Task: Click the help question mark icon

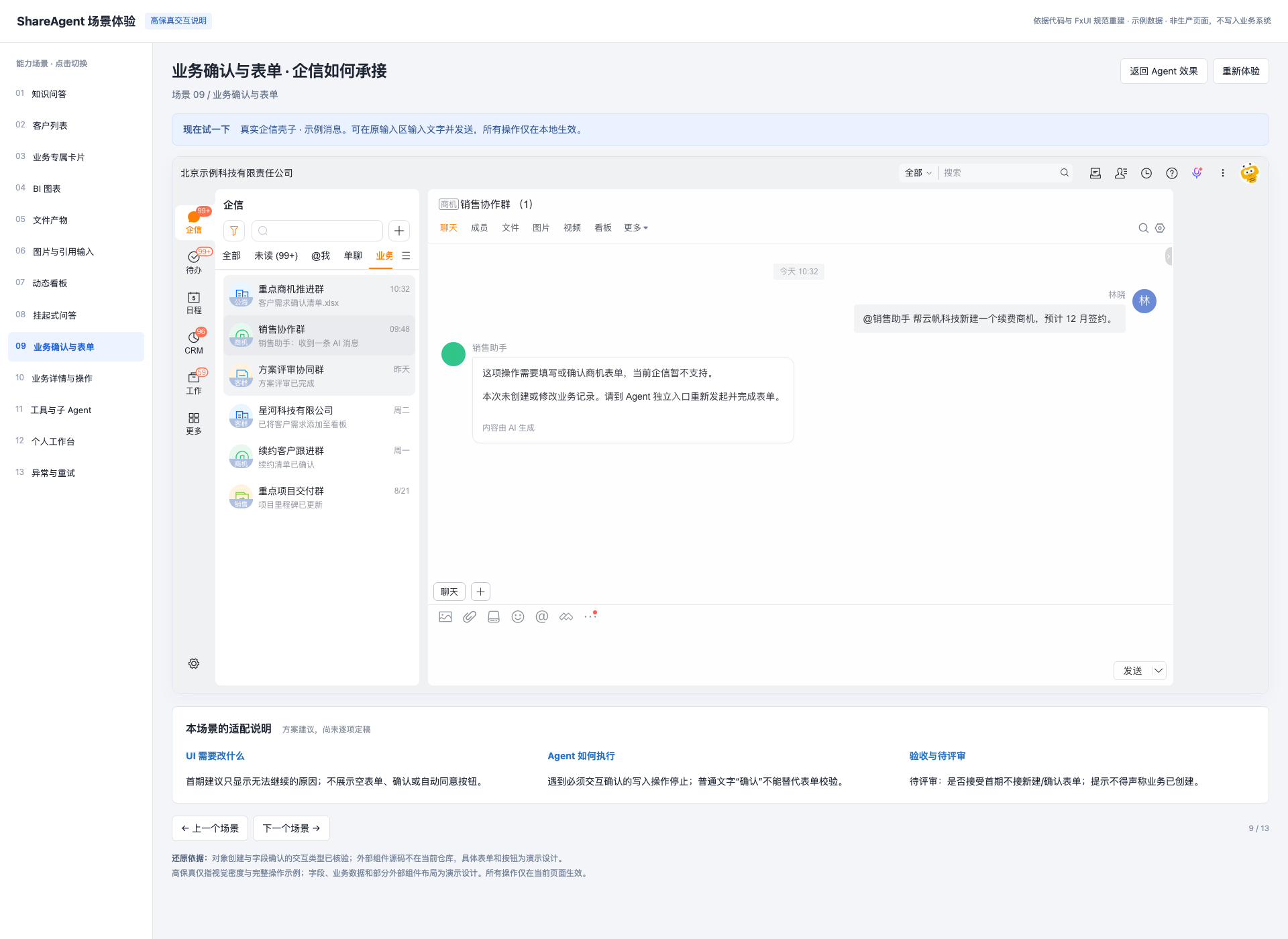Action: [1172, 173]
